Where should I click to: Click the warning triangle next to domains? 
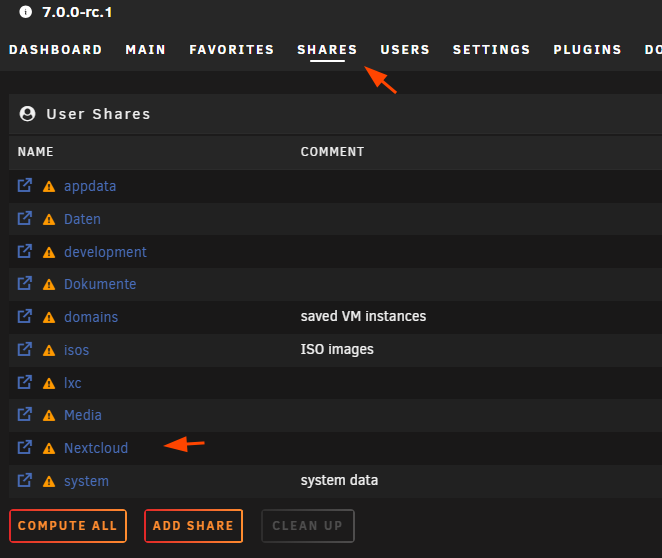tap(49, 317)
